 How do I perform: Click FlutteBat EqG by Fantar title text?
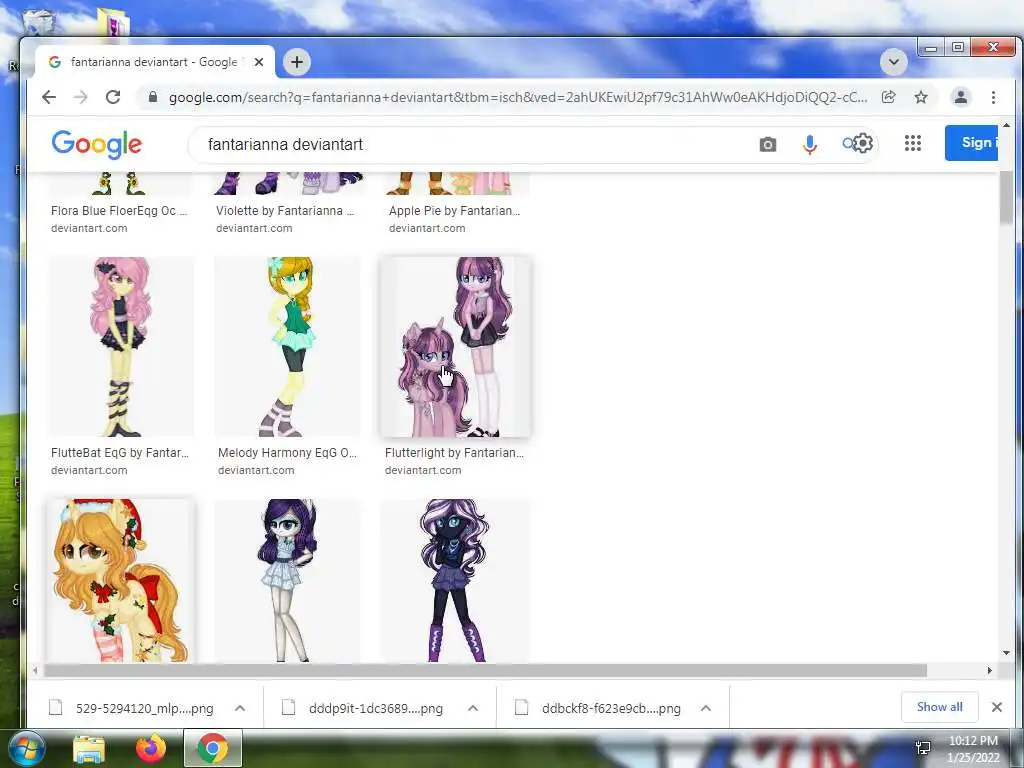pos(120,453)
